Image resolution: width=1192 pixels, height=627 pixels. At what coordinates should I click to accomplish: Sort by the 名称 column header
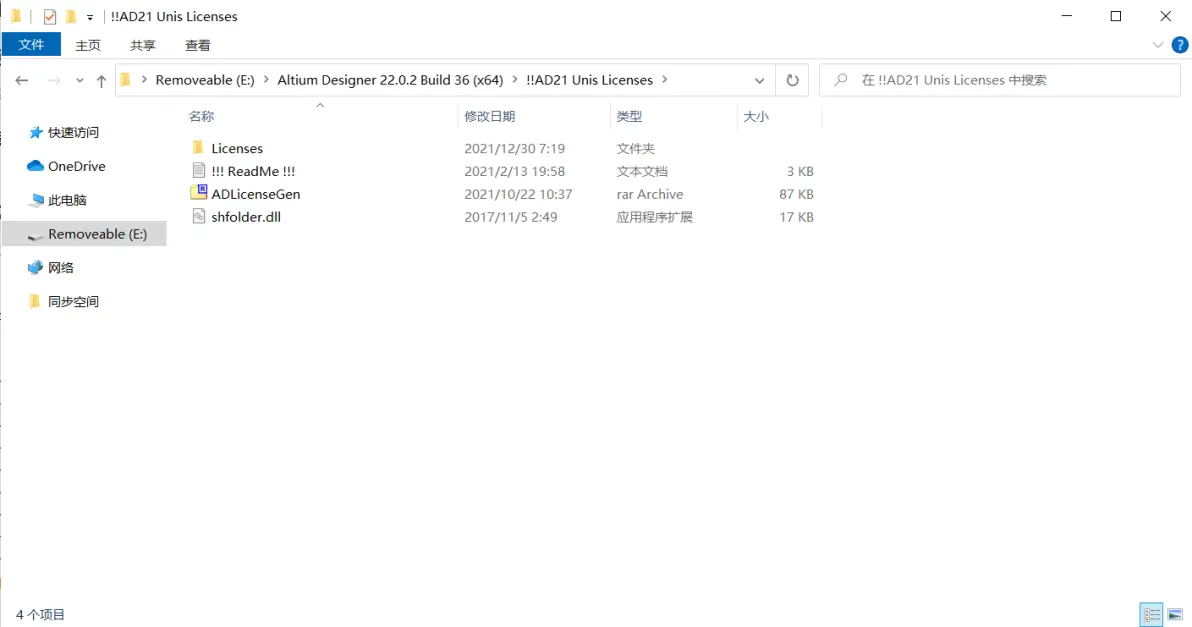pyautogui.click(x=201, y=116)
